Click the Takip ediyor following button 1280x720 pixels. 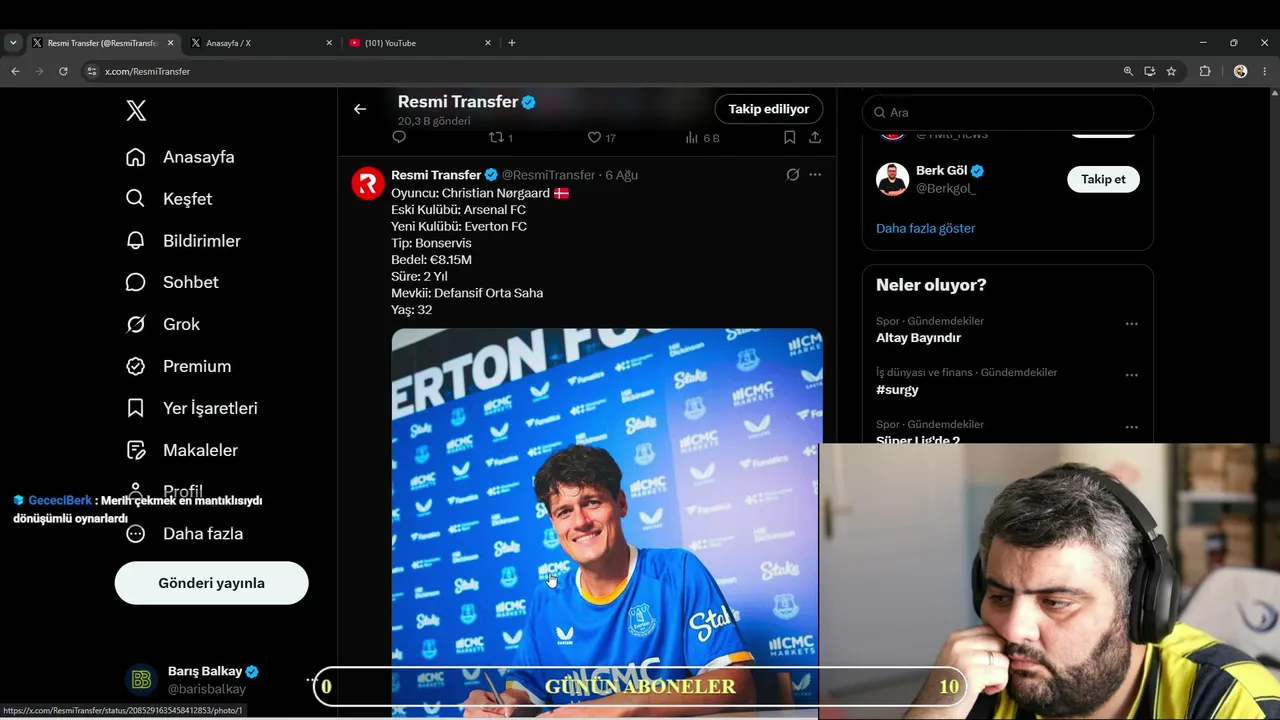pos(769,109)
